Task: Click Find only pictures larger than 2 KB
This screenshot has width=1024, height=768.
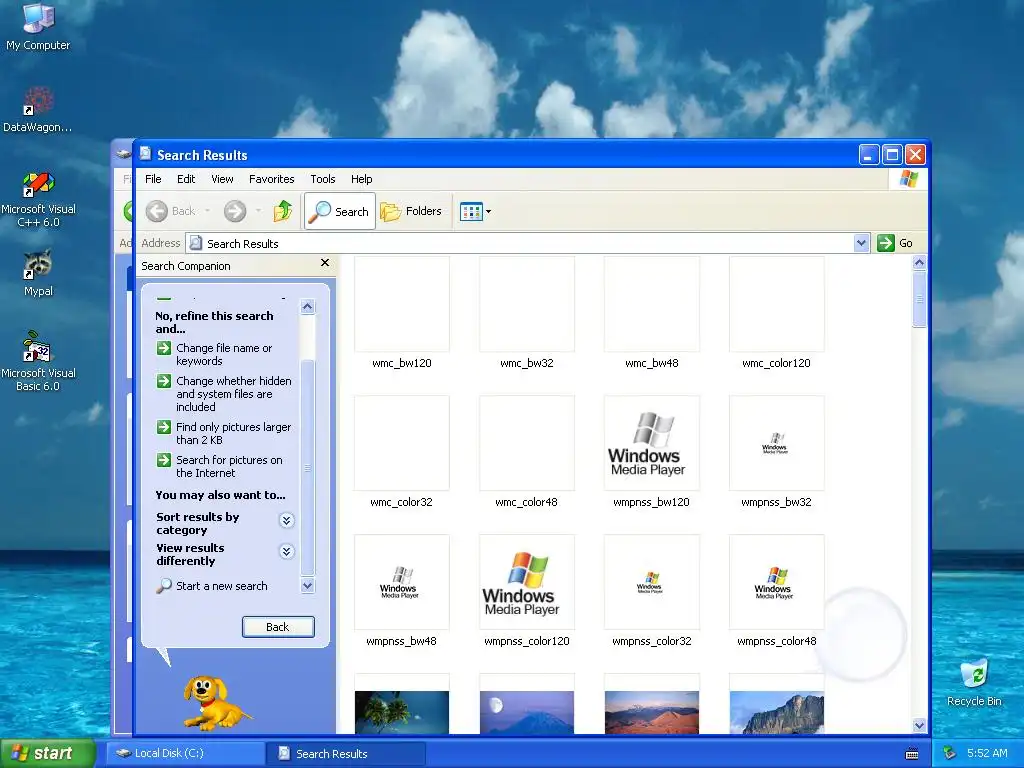Action: click(x=225, y=434)
